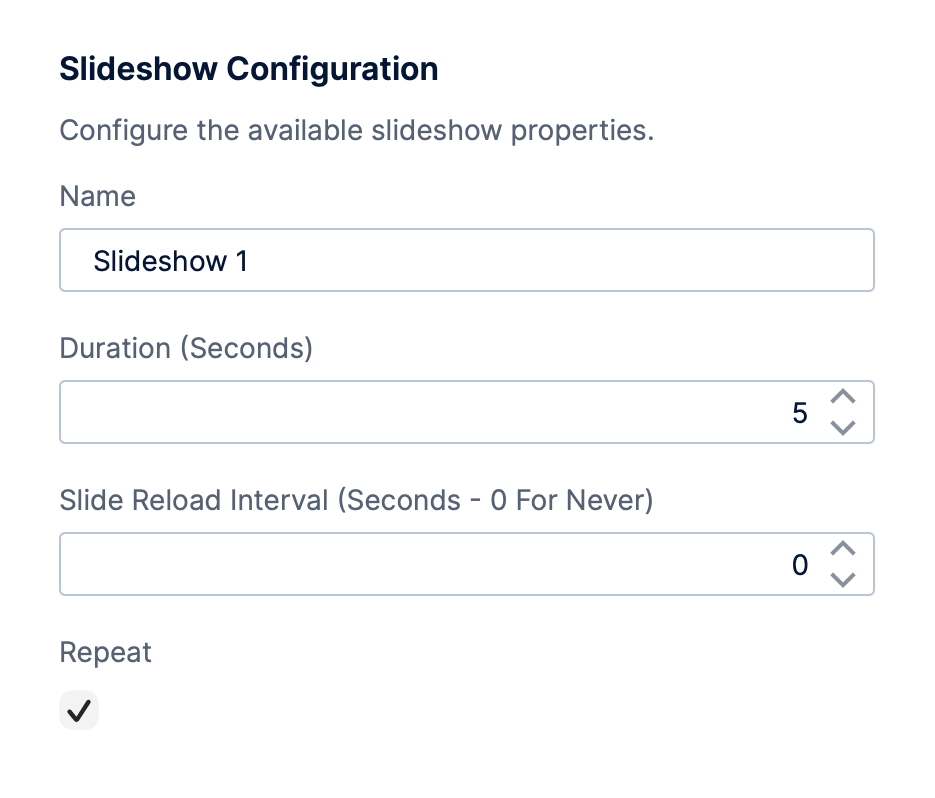This screenshot has height=798, width=935.
Task: Click the Duration (Seconds) label
Action: tap(186, 348)
